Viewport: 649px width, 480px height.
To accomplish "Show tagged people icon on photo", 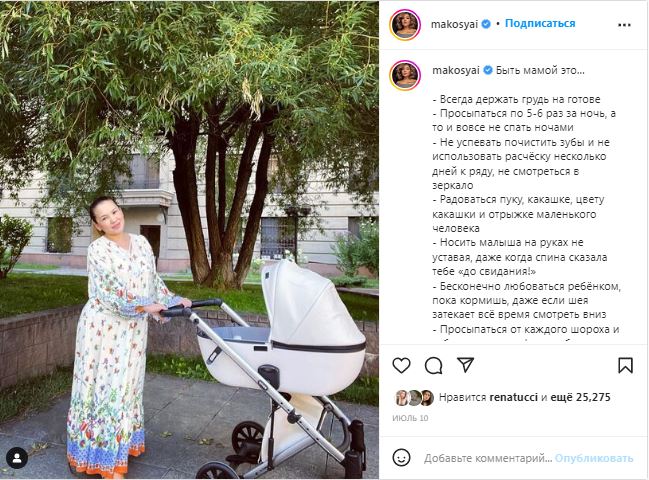I will (x=17, y=458).
